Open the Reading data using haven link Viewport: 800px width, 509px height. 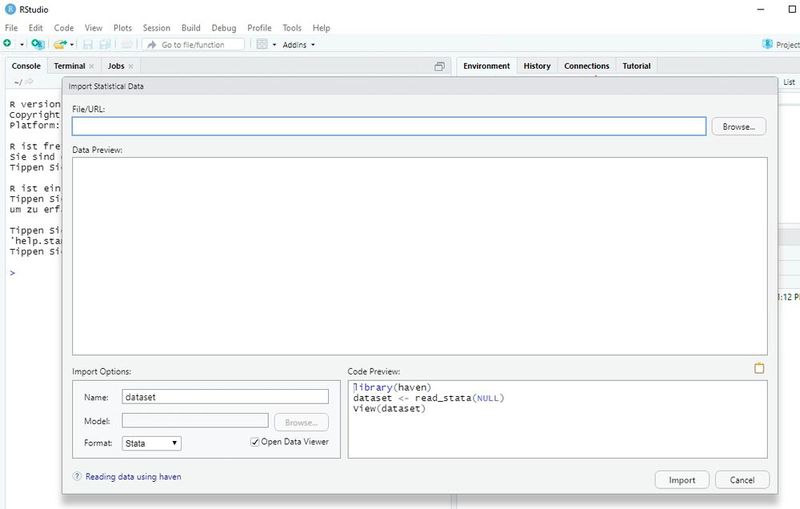133,476
